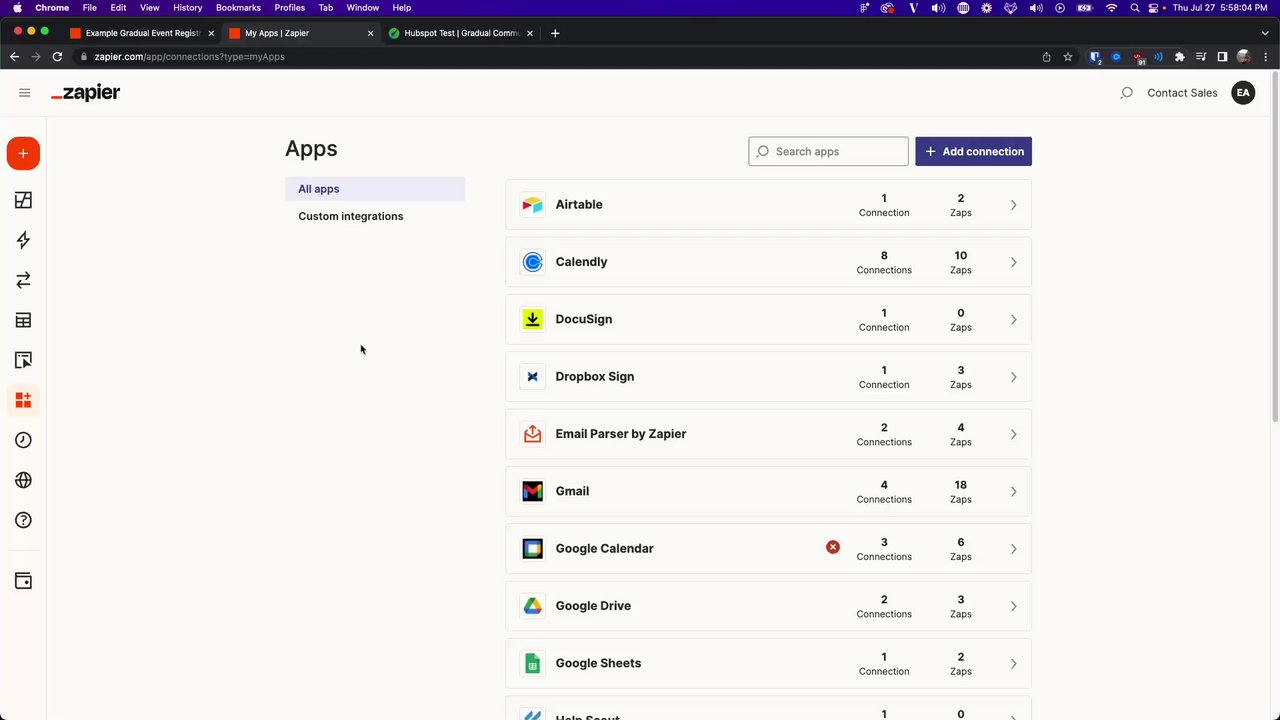This screenshot has height=720, width=1280.
Task: Open Transfers via the two-arrows sidebar icon
Action: pos(23,280)
